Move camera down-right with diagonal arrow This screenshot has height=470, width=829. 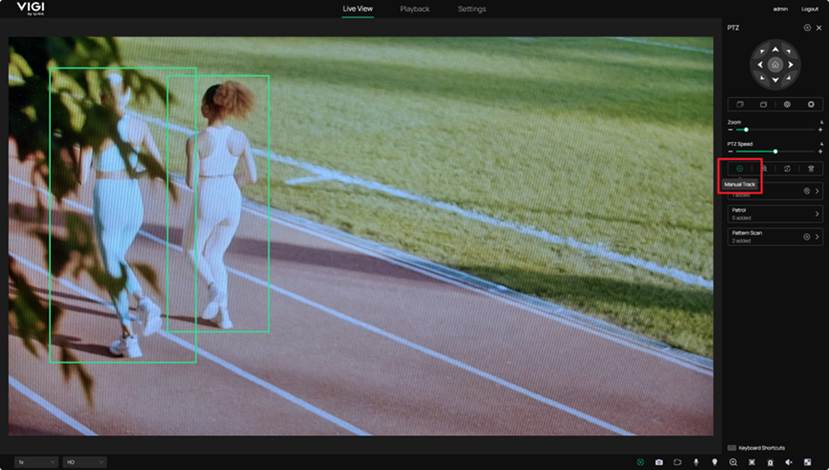(788, 78)
